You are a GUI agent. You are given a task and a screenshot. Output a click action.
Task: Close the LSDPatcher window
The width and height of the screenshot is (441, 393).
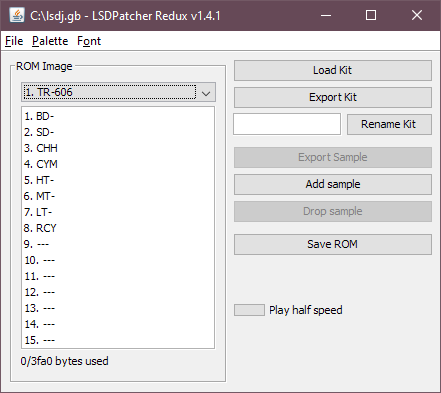click(417, 15)
